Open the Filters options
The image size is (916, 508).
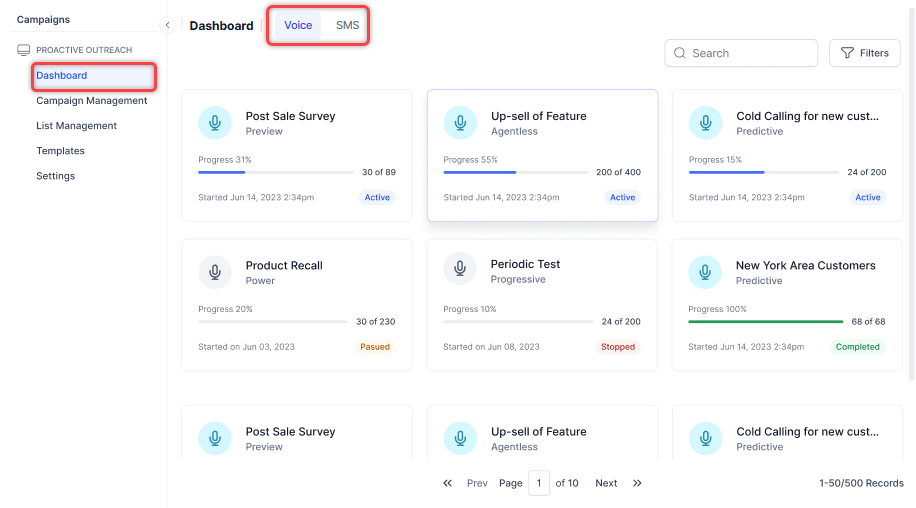864,53
